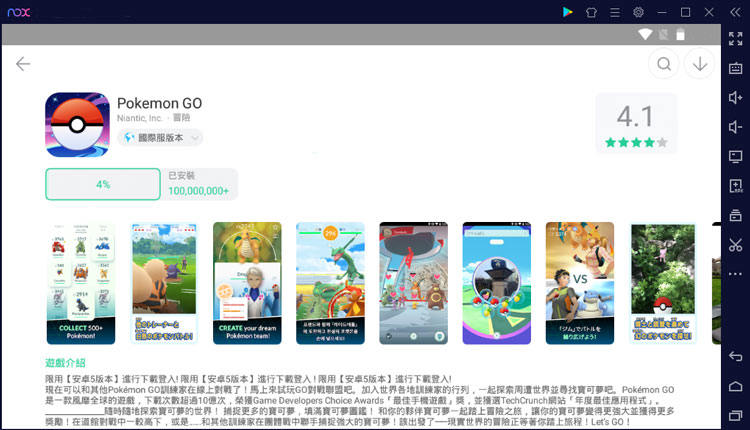
Task: Decrease volume using the sidebar speaker minus icon
Action: pyautogui.click(x=735, y=127)
